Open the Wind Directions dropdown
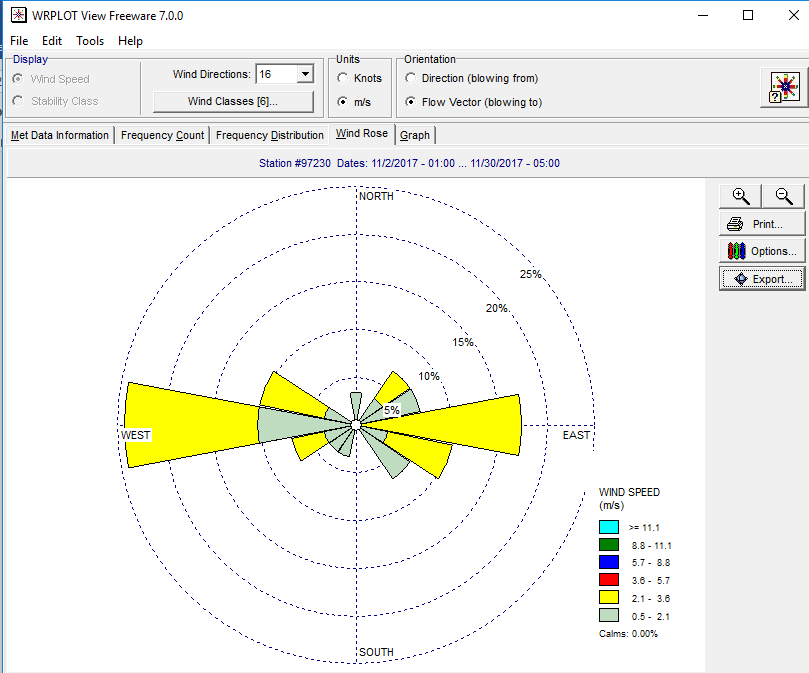Viewport: 809px width, 673px height. [x=304, y=73]
